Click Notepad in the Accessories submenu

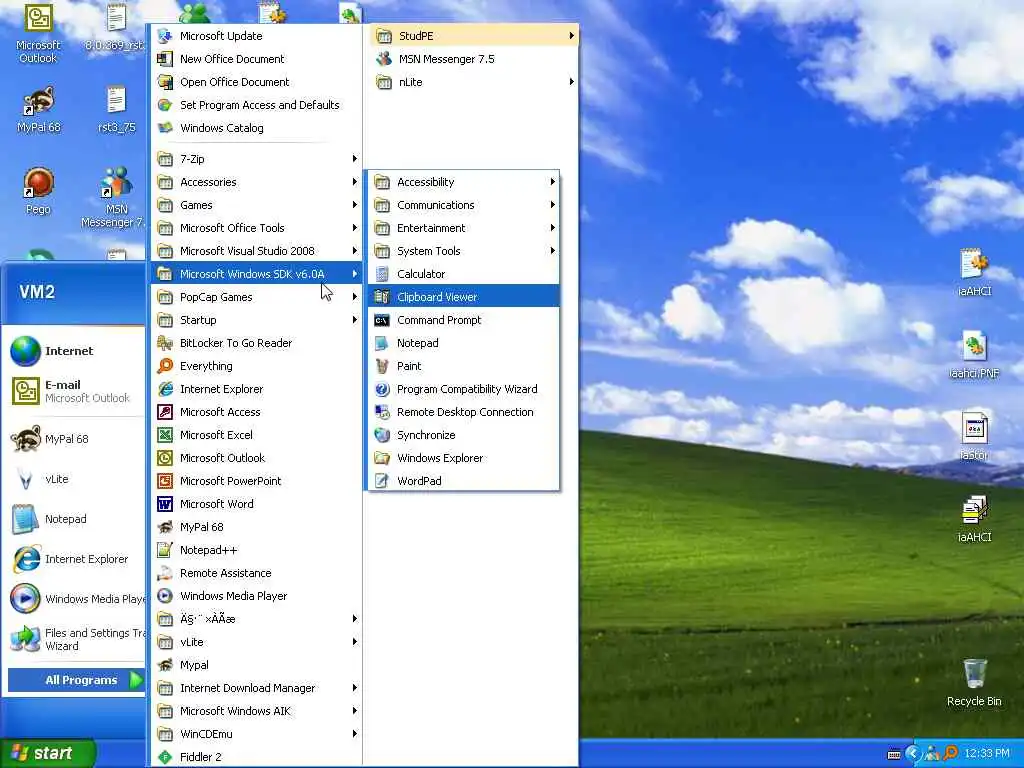[x=464, y=343]
